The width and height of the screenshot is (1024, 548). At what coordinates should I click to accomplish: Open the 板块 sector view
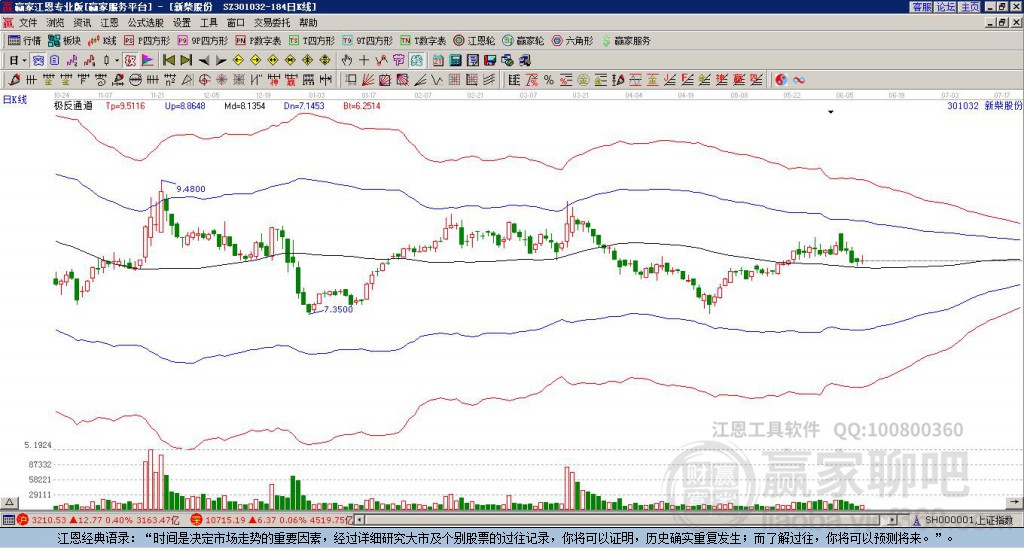[64, 40]
